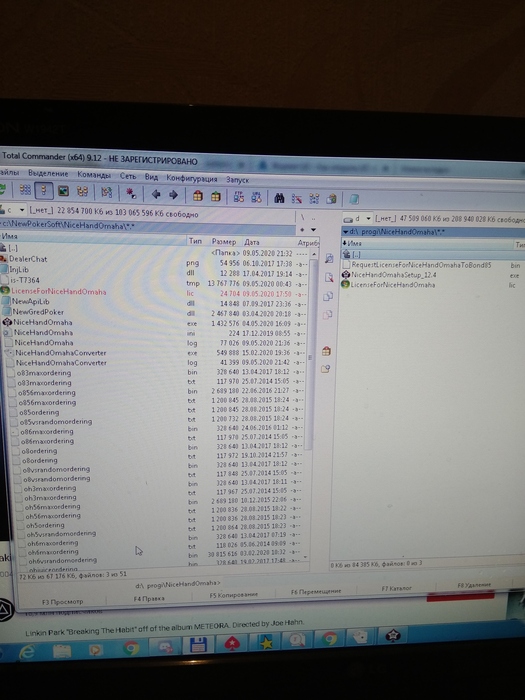Image resolution: width=525 pixels, height=700 pixels.
Task: Open the red PokerStars taskbar icon
Action: [232, 644]
